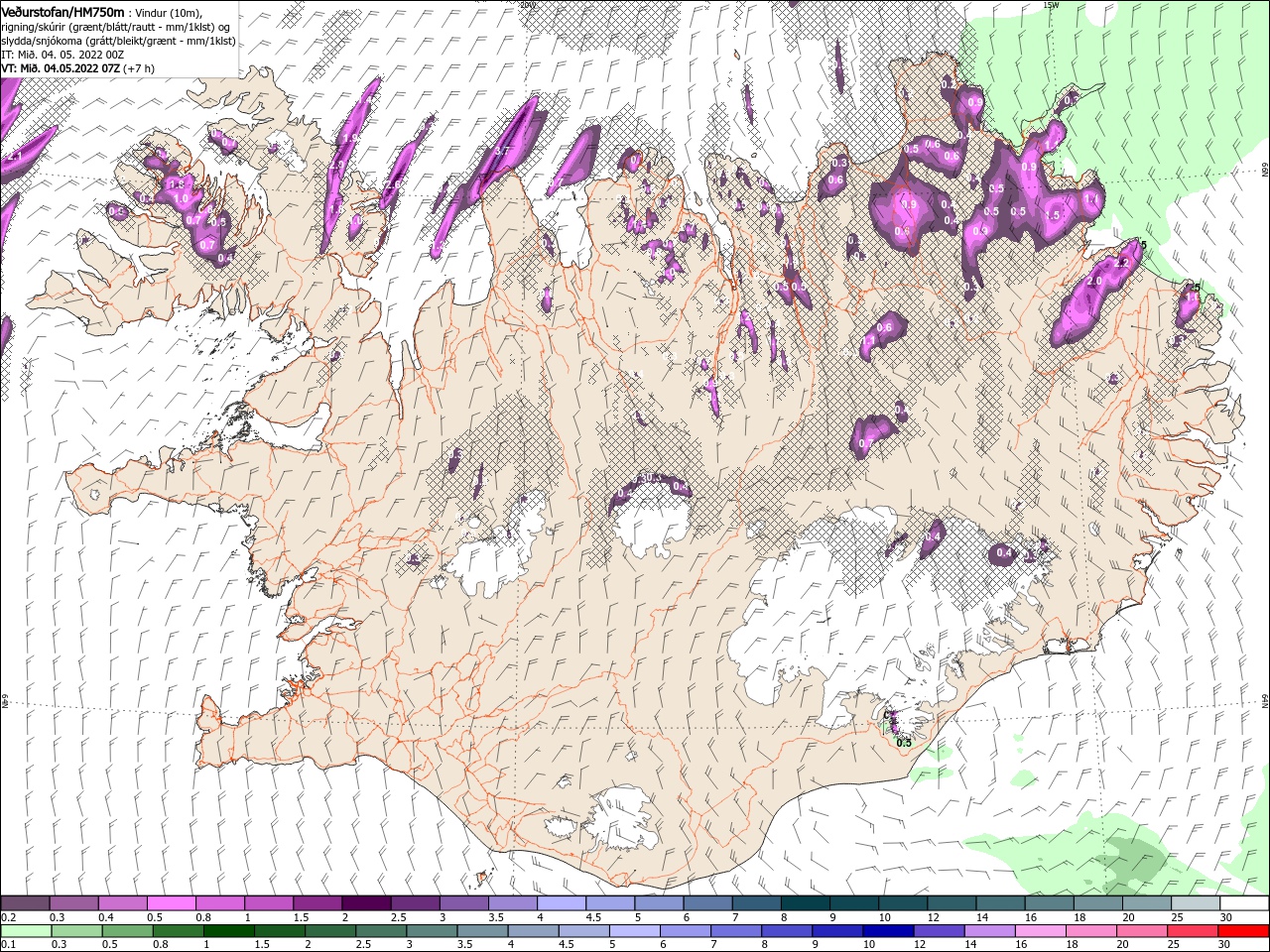Select bottom-row legend swatch between 25 and 30
This screenshot has height=952, width=1270.
[1192, 931]
